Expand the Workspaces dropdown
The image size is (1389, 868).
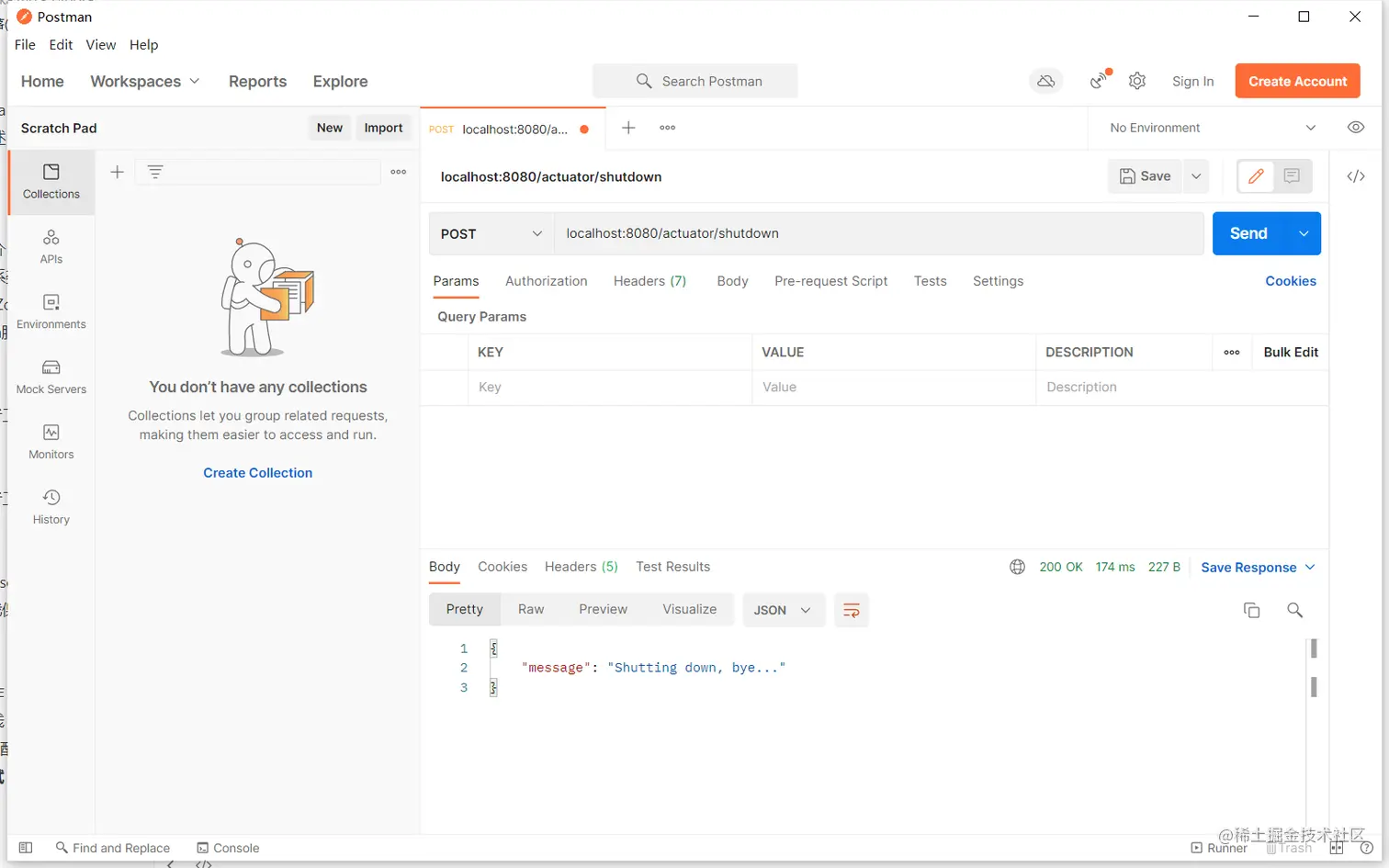[x=145, y=81]
